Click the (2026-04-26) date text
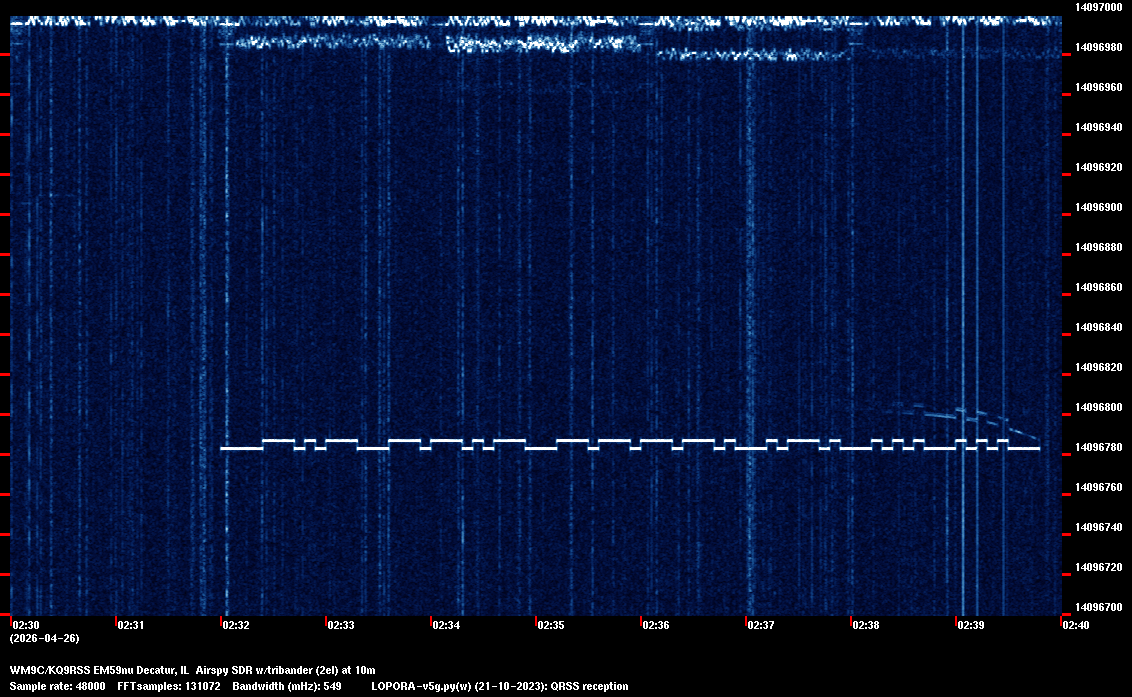 pos(45,638)
